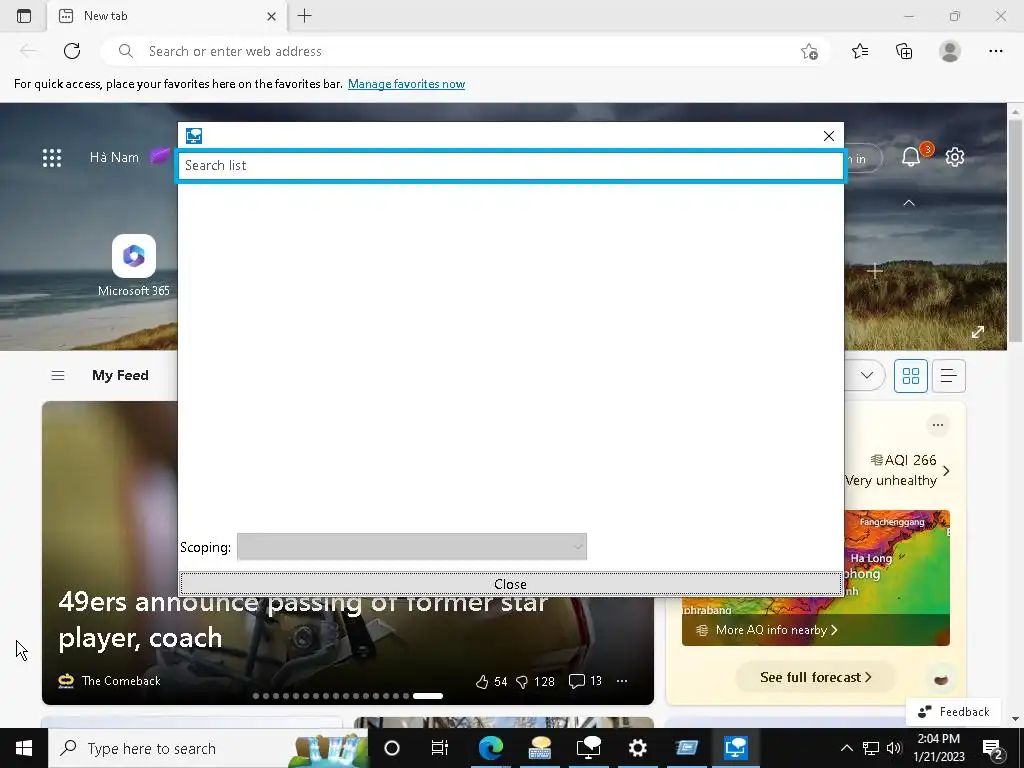Focus taskbar Type here to search box

[x=208, y=748]
